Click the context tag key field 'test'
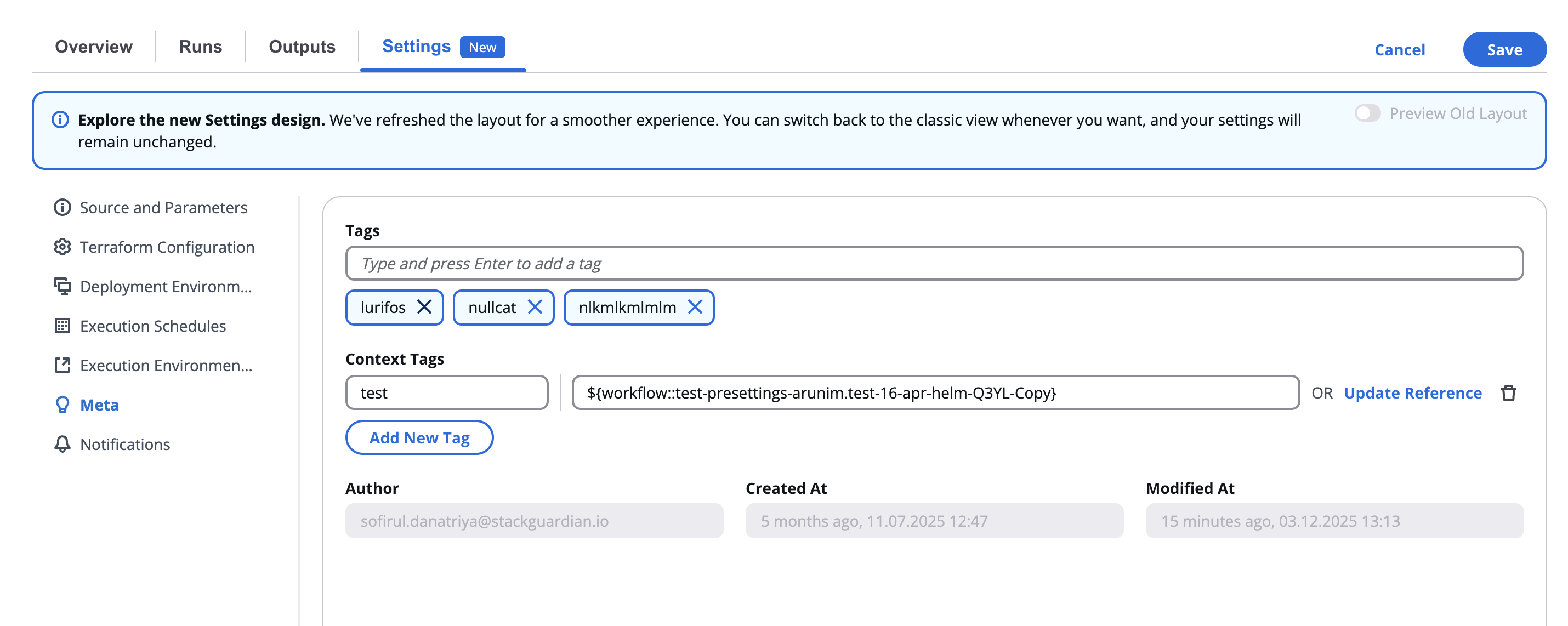The width and height of the screenshot is (1568, 626). pos(447,393)
